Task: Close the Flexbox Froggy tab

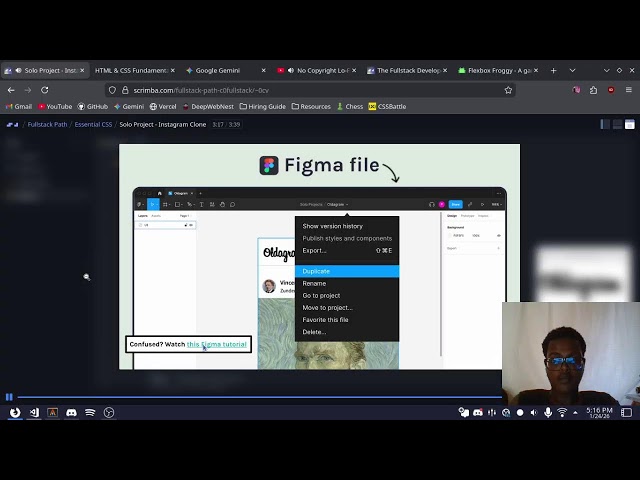Action: (x=536, y=71)
